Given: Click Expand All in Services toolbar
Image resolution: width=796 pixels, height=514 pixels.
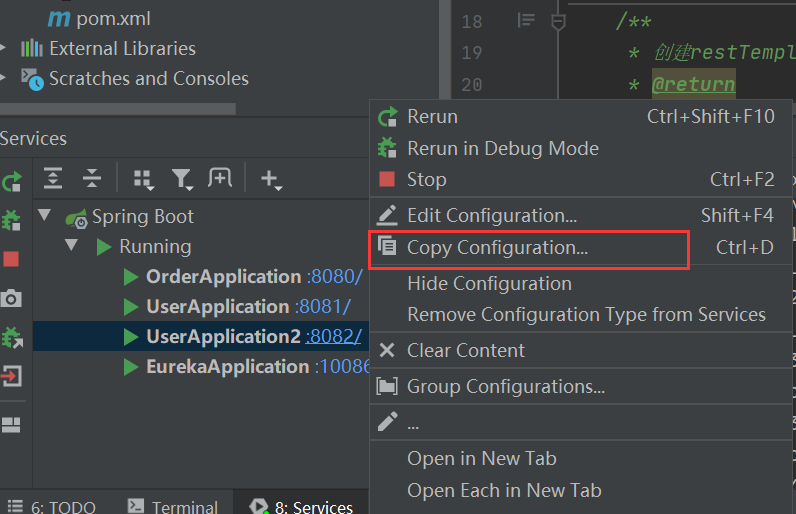Looking at the screenshot, I should (x=53, y=179).
